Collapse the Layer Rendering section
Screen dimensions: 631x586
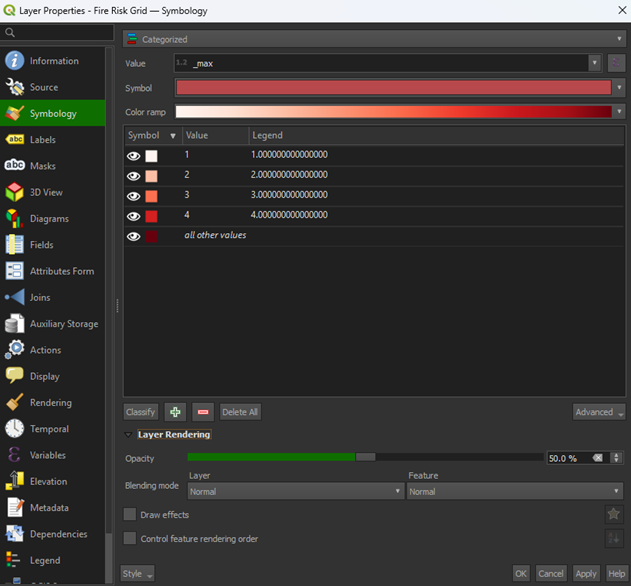[x=129, y=435]
